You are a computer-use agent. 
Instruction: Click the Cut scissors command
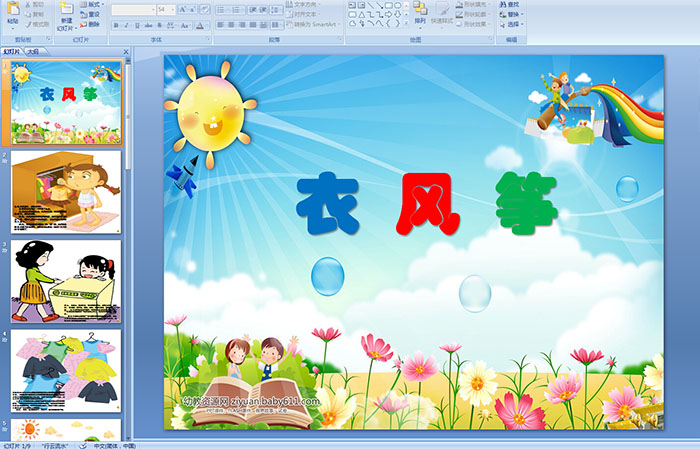pyautogui.click(x=34, y=4)
